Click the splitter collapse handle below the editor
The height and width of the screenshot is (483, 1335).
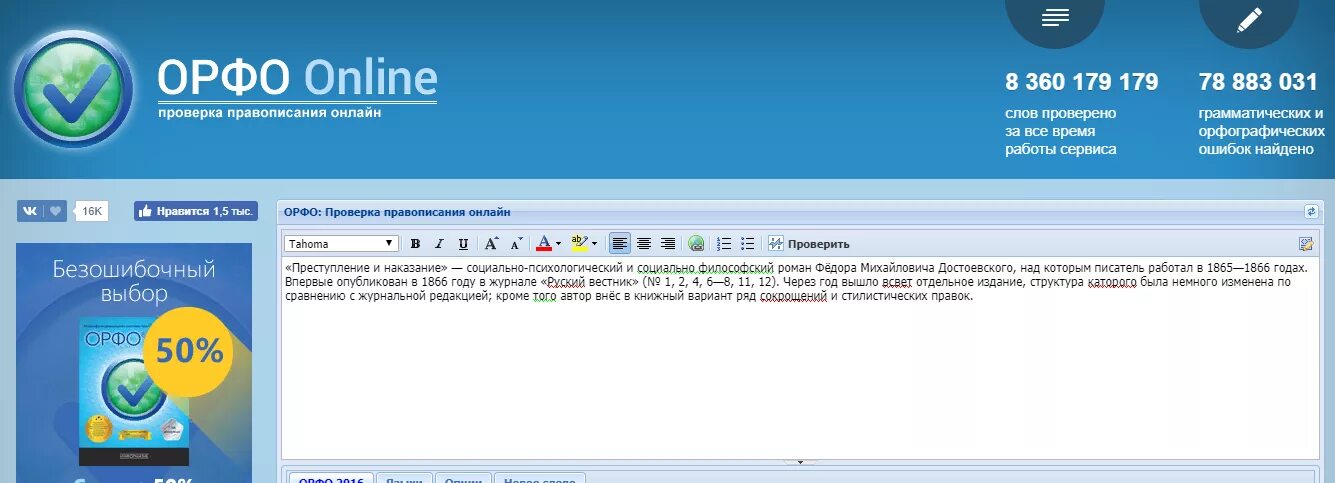800,462
